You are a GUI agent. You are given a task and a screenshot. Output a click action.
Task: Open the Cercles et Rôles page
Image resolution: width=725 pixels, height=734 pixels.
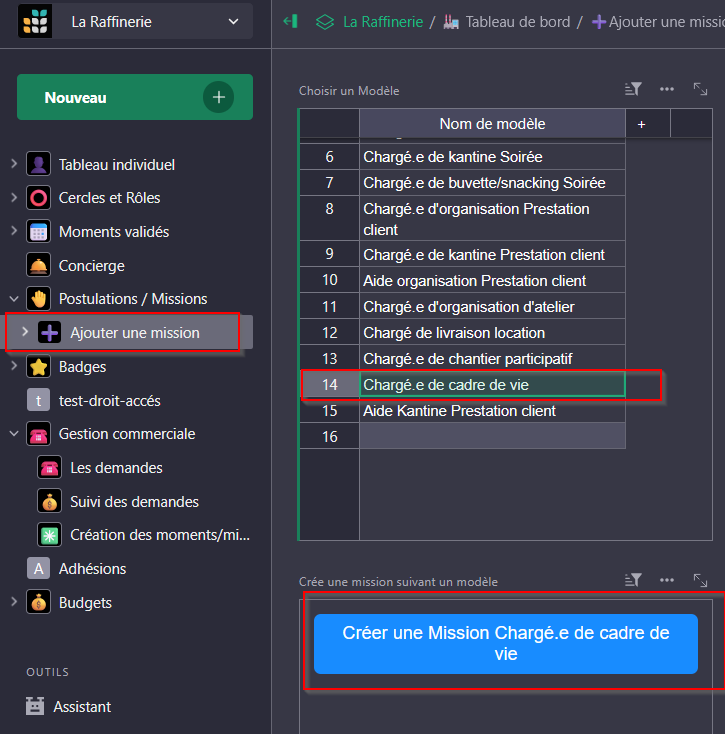[109, 198]
